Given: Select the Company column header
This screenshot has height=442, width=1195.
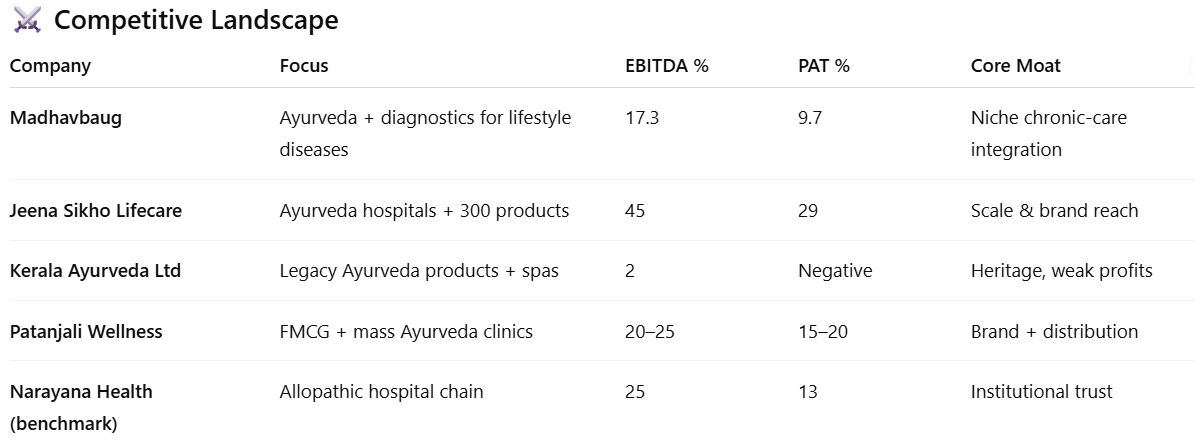Looking at the screenshot, I should pos(50,66).
